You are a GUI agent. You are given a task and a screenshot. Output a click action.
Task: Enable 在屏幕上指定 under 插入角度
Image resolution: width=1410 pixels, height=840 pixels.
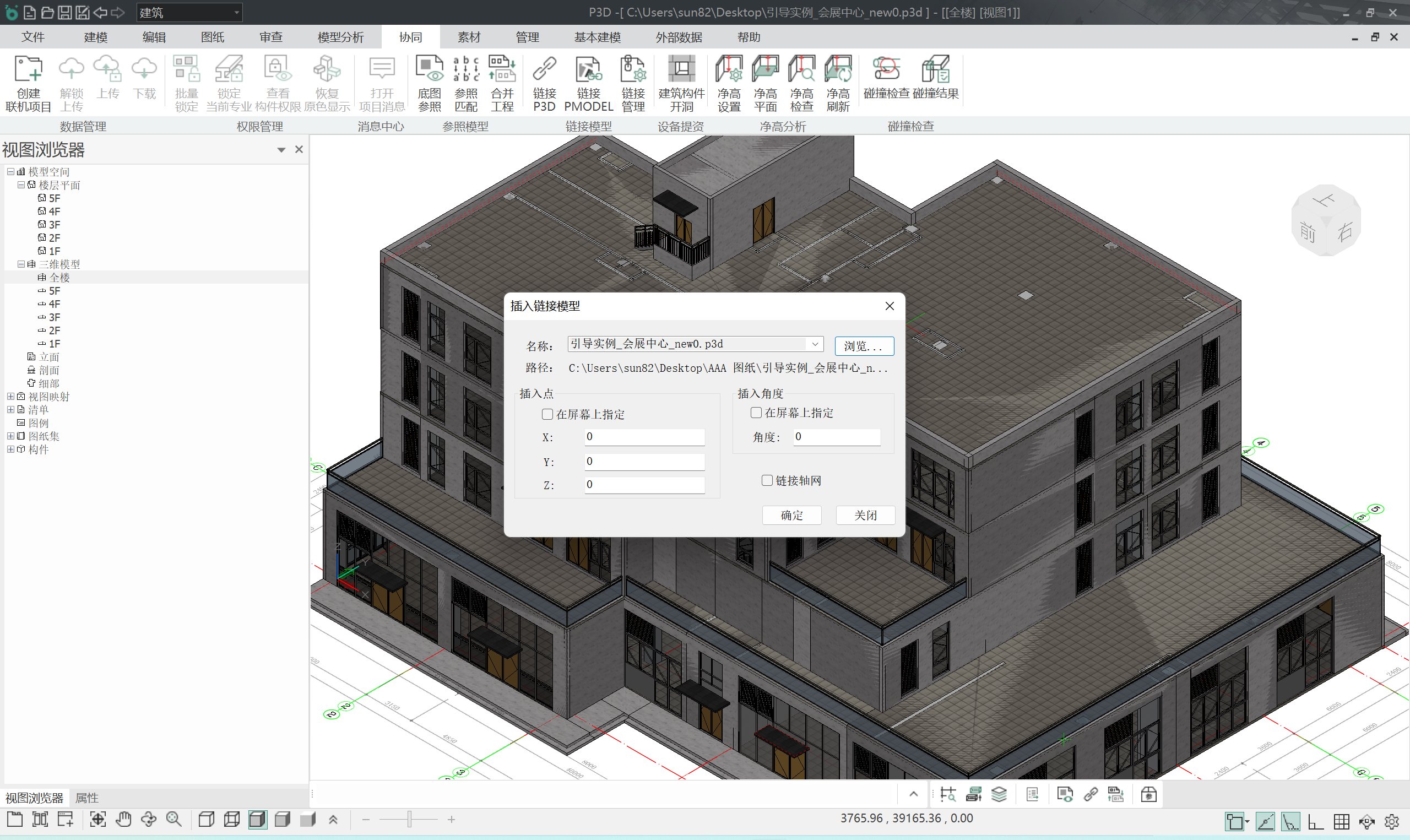pyautogui.click(x=756, y=413)
